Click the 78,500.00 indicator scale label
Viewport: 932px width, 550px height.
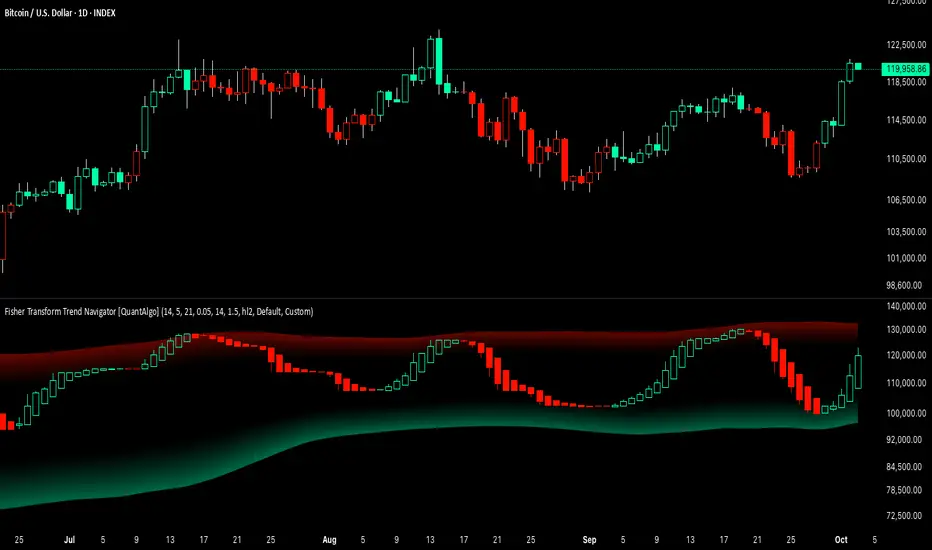(906, 490)
